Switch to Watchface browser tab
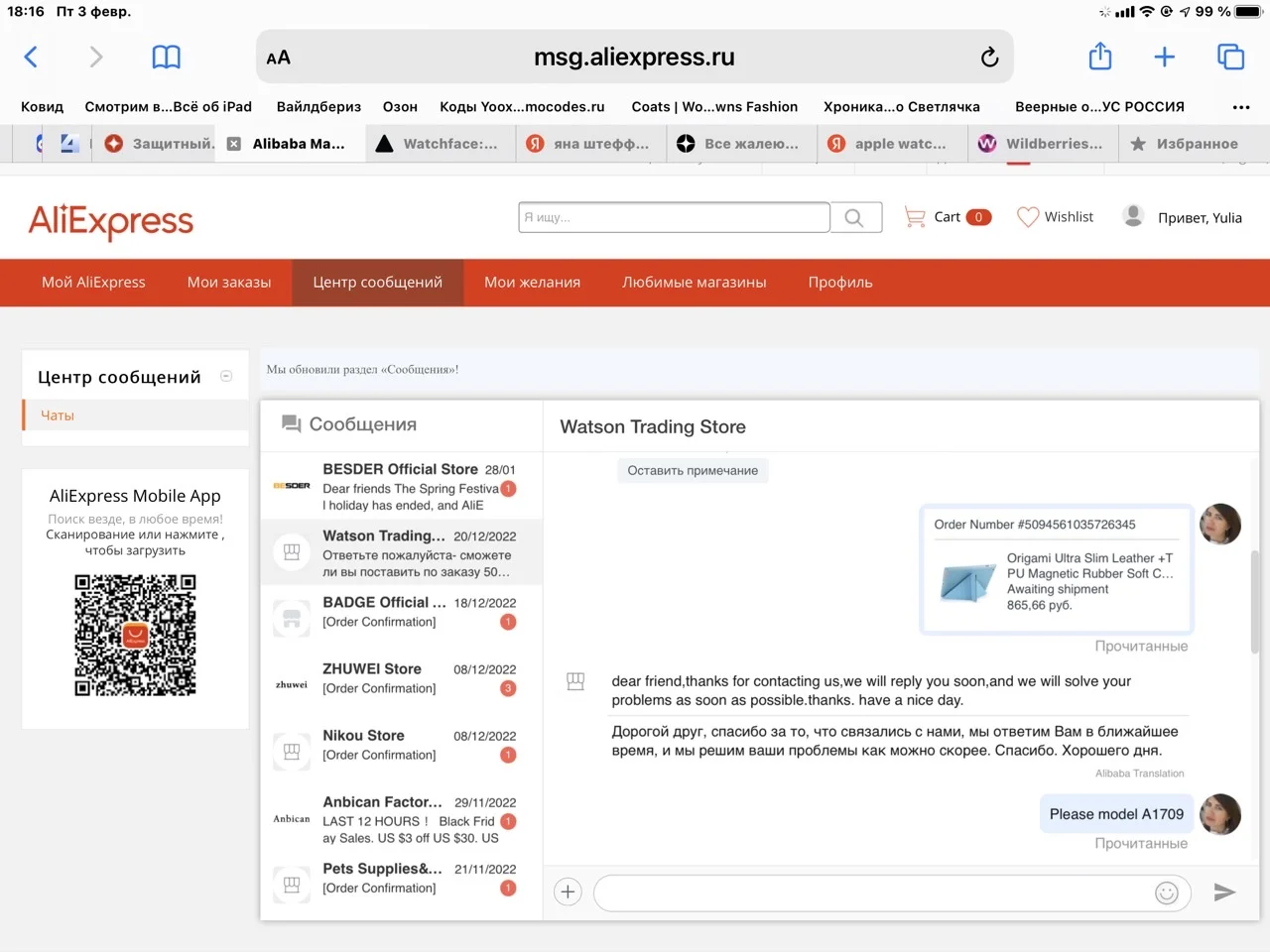 (441, 144)
